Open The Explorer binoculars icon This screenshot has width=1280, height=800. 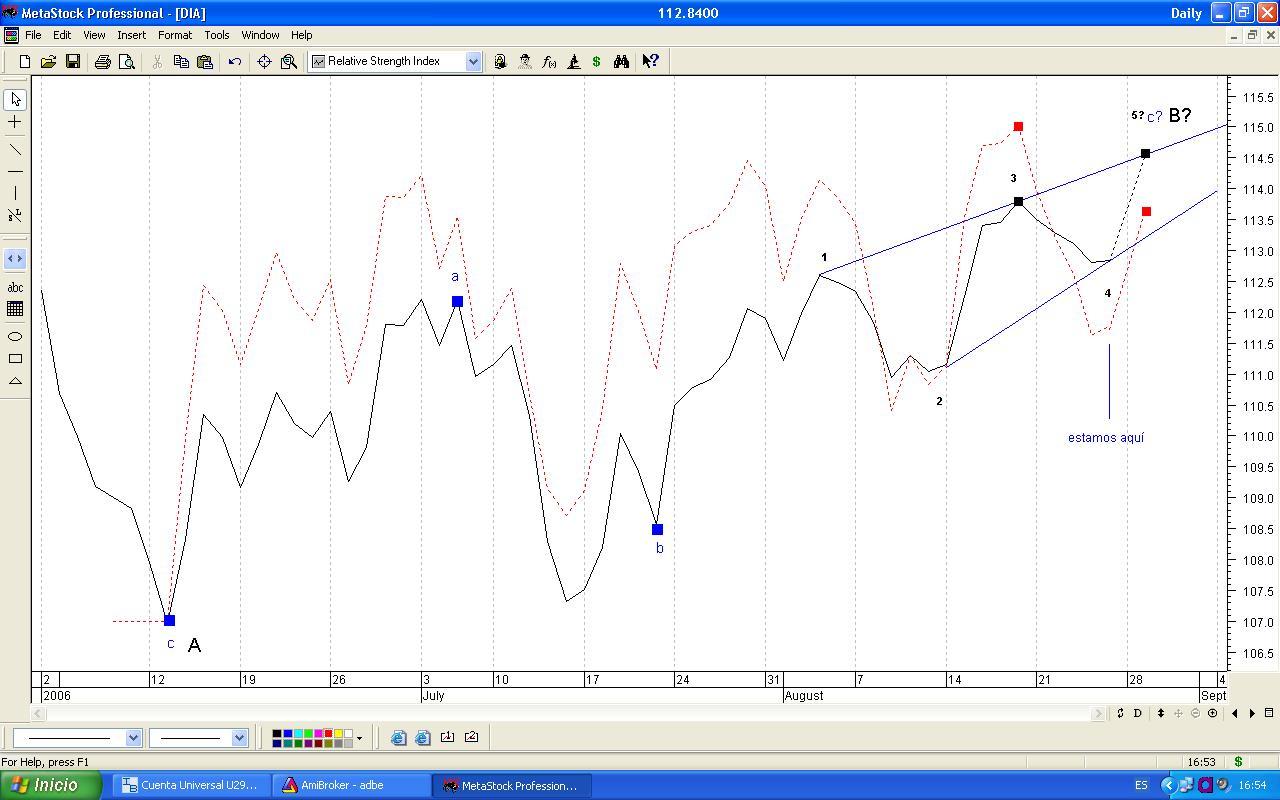(x=621, y=62)
